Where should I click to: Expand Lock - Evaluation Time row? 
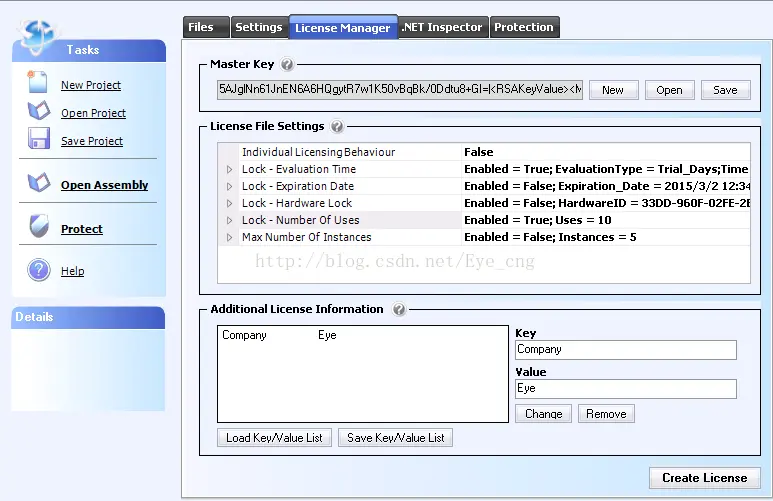[229, 169]
